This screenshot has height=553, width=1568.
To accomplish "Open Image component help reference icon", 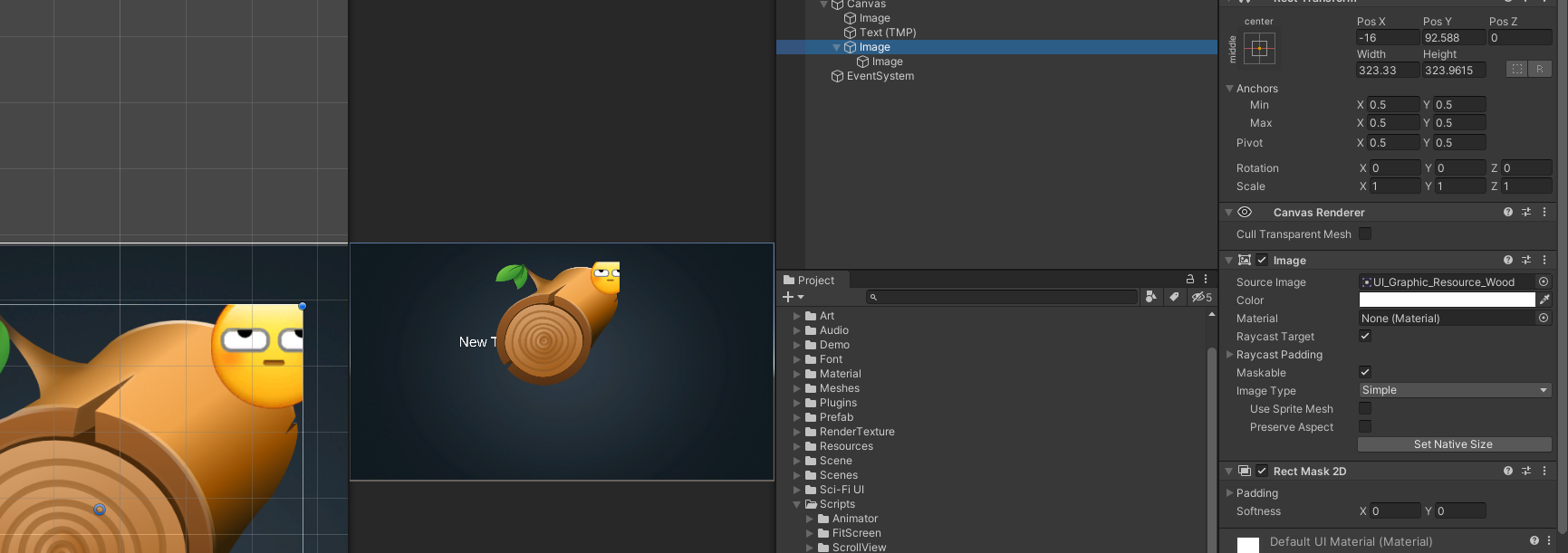I will click(x=1508, y=260).
